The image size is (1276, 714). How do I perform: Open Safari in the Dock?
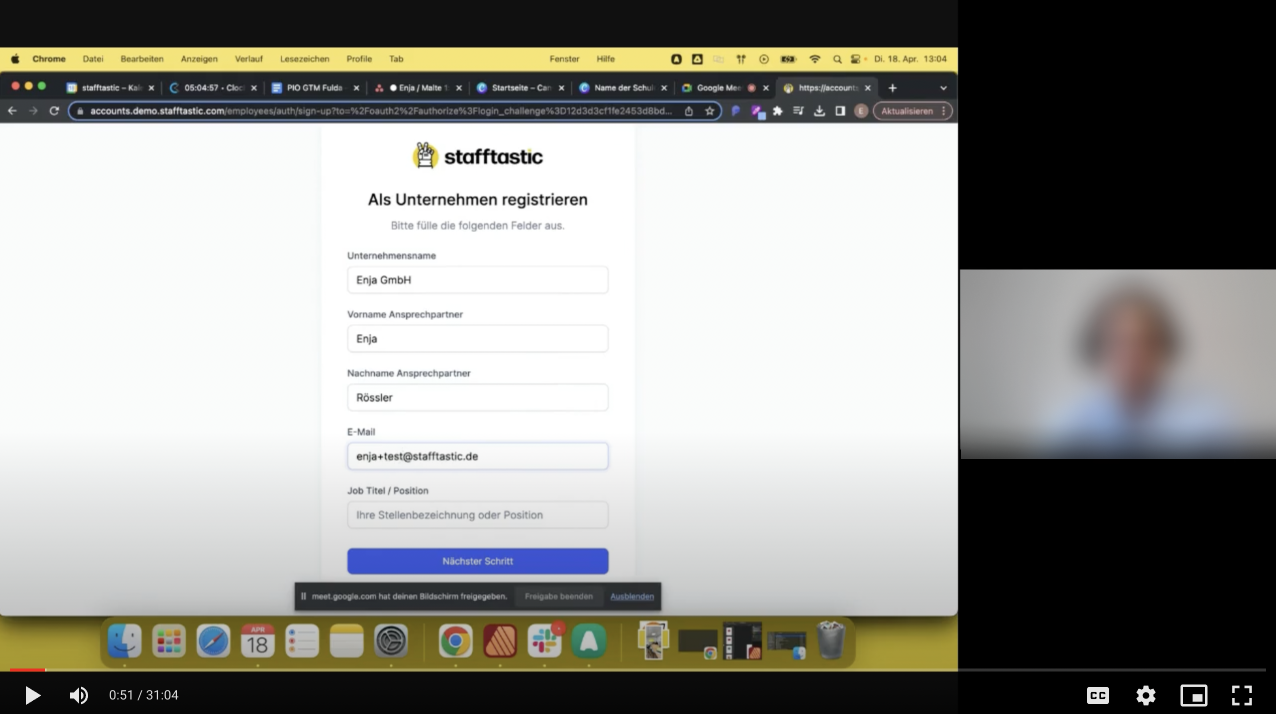coord(213,641)
